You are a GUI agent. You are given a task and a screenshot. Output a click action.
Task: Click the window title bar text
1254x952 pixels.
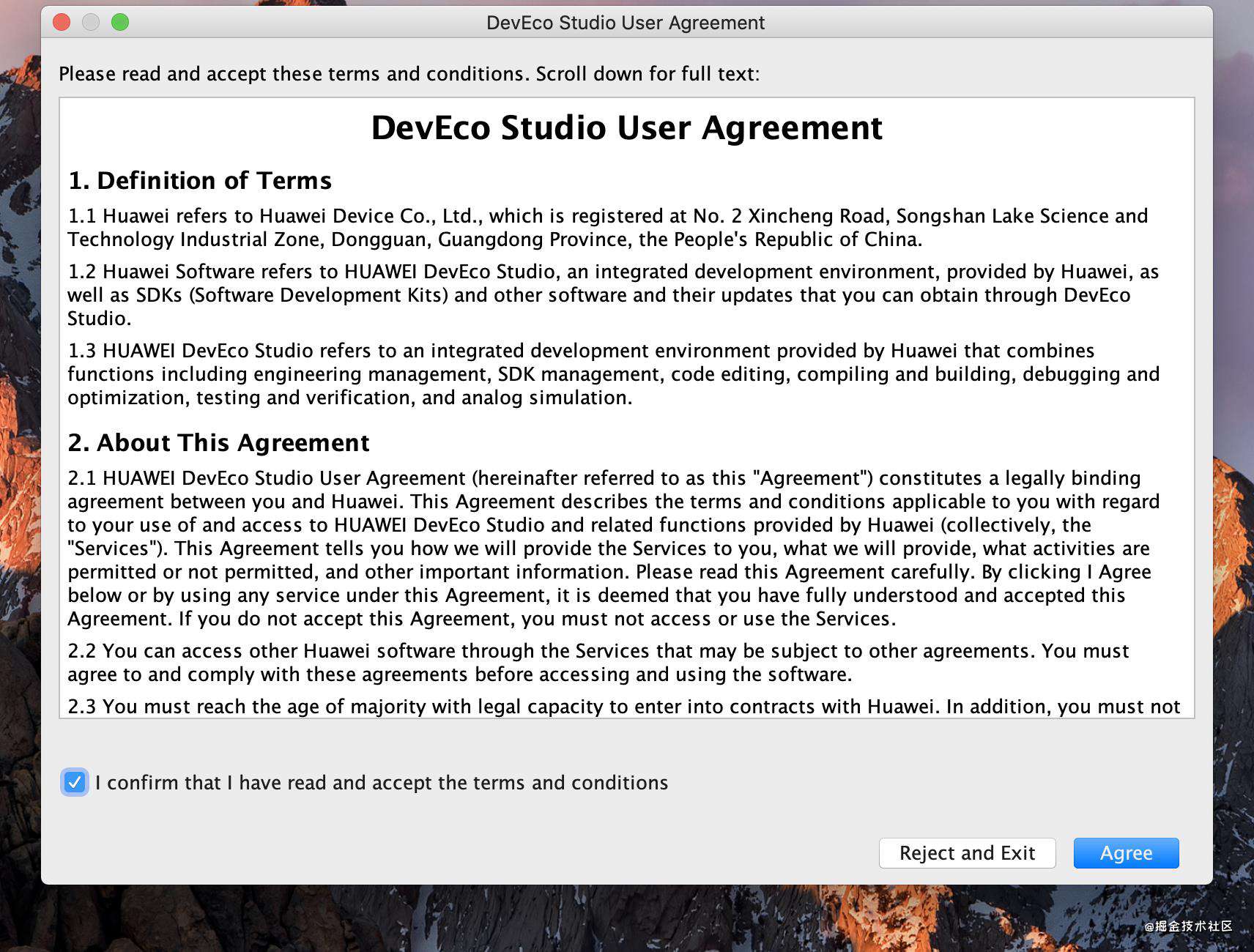coord(626,23)
